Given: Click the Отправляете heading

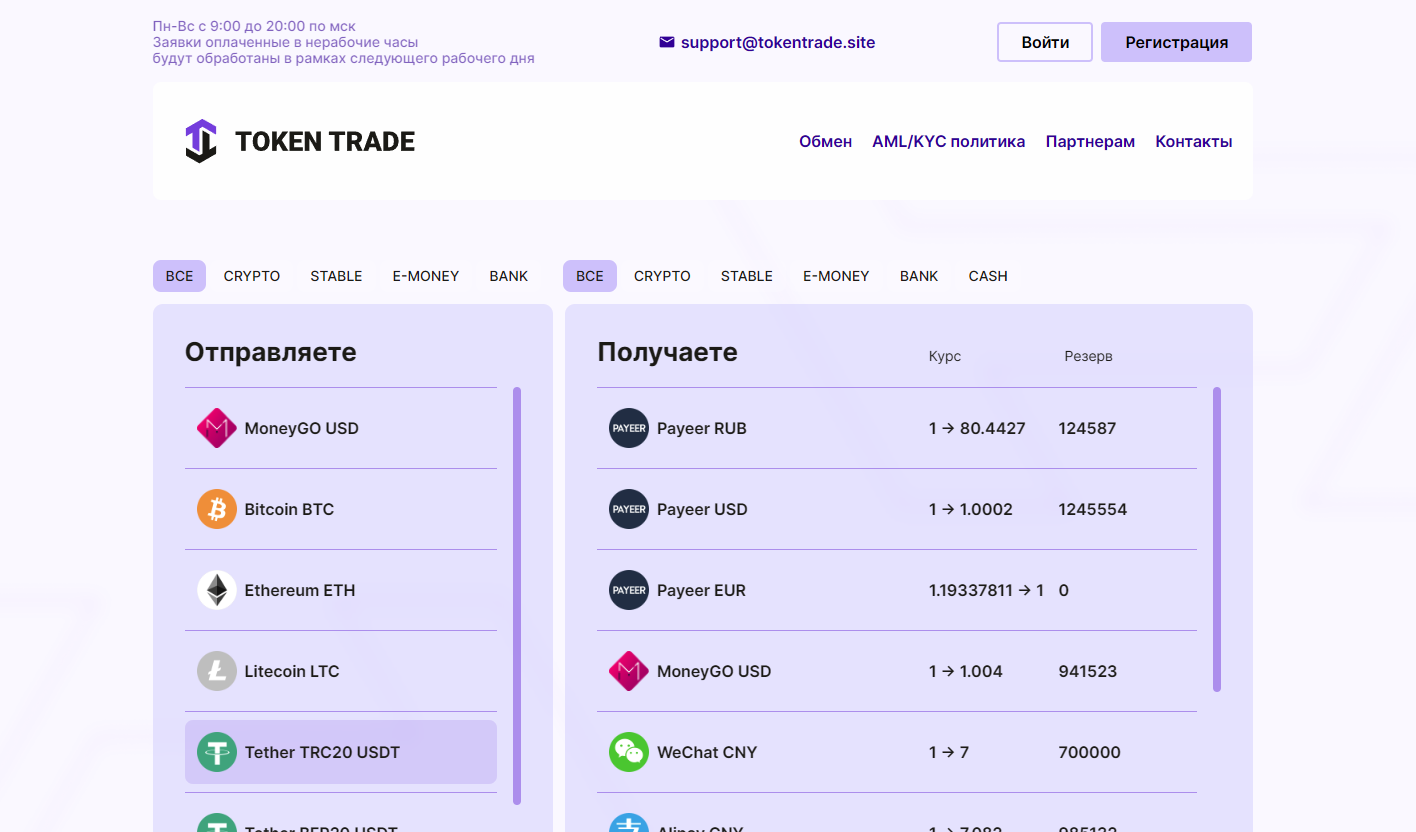Looking at the screenshot, I should pyautogui.click(x=271, y=352).
